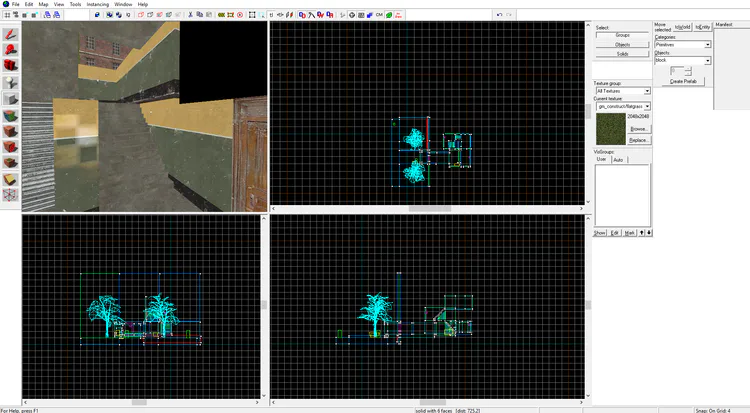Click the VisGroups Show button

tap(600, 233)
